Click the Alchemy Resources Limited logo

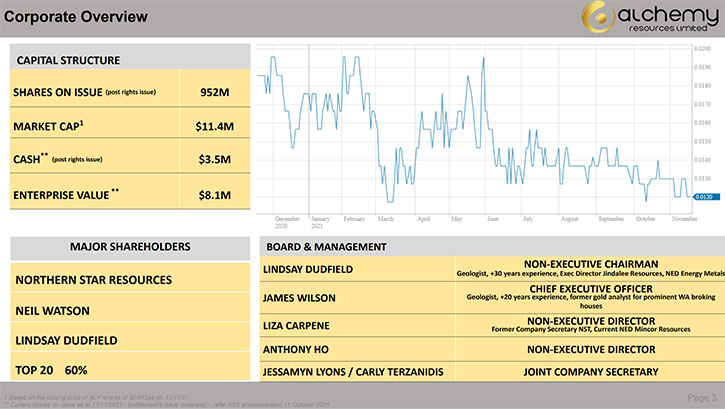[x=650, y=18]
